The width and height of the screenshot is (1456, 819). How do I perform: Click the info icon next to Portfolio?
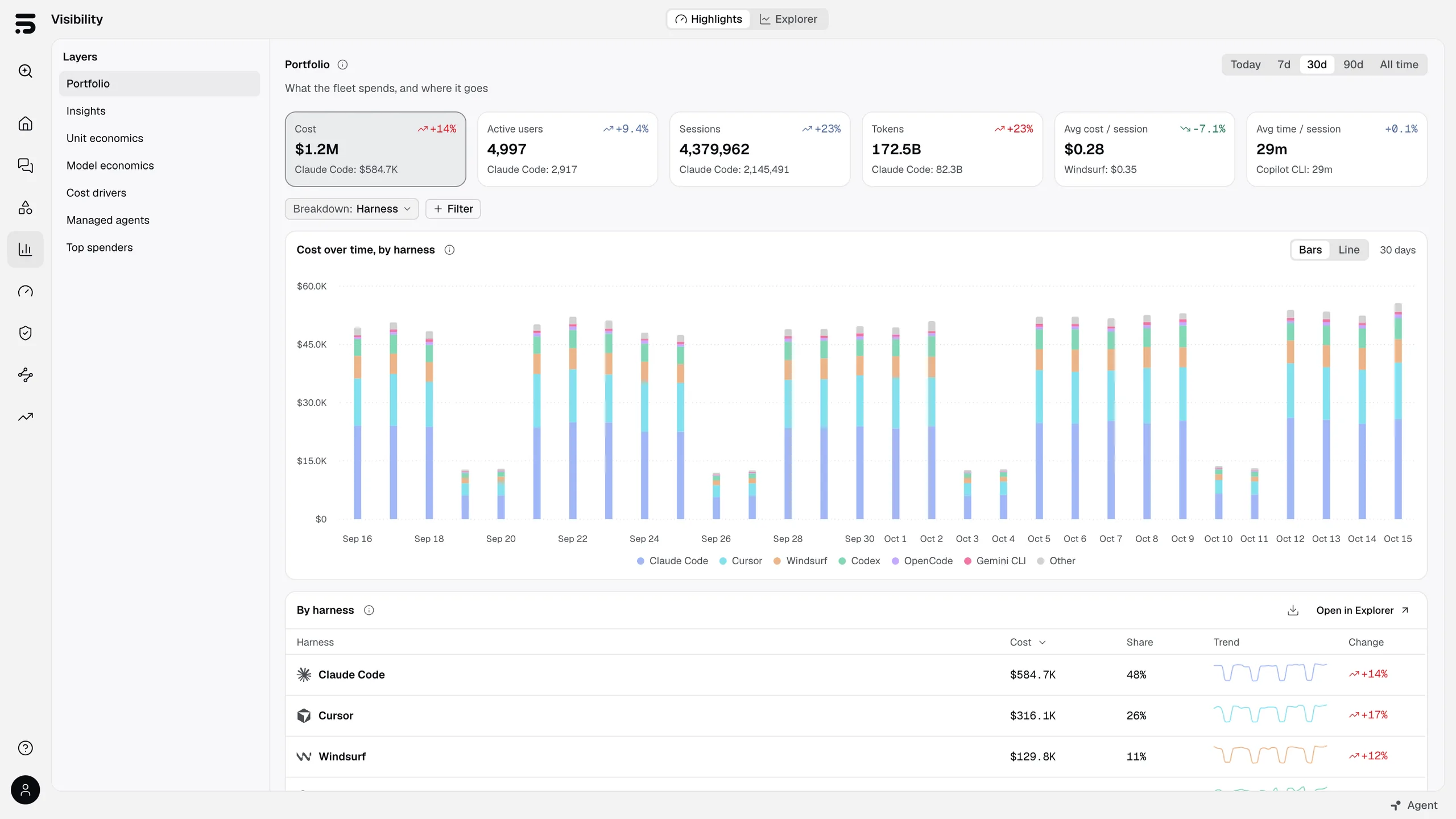tap(342, 65)
